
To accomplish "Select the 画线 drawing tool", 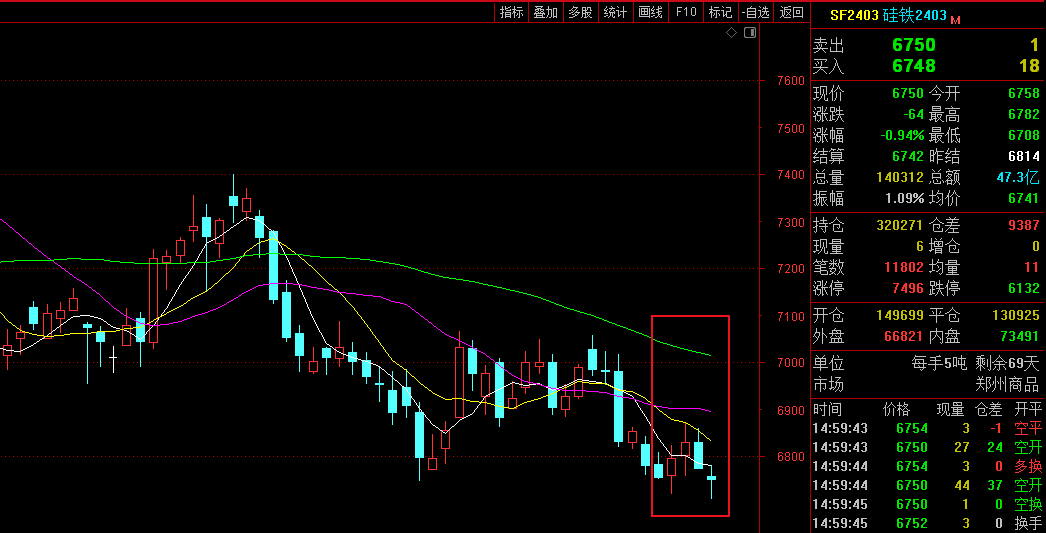I will (650, 12).
